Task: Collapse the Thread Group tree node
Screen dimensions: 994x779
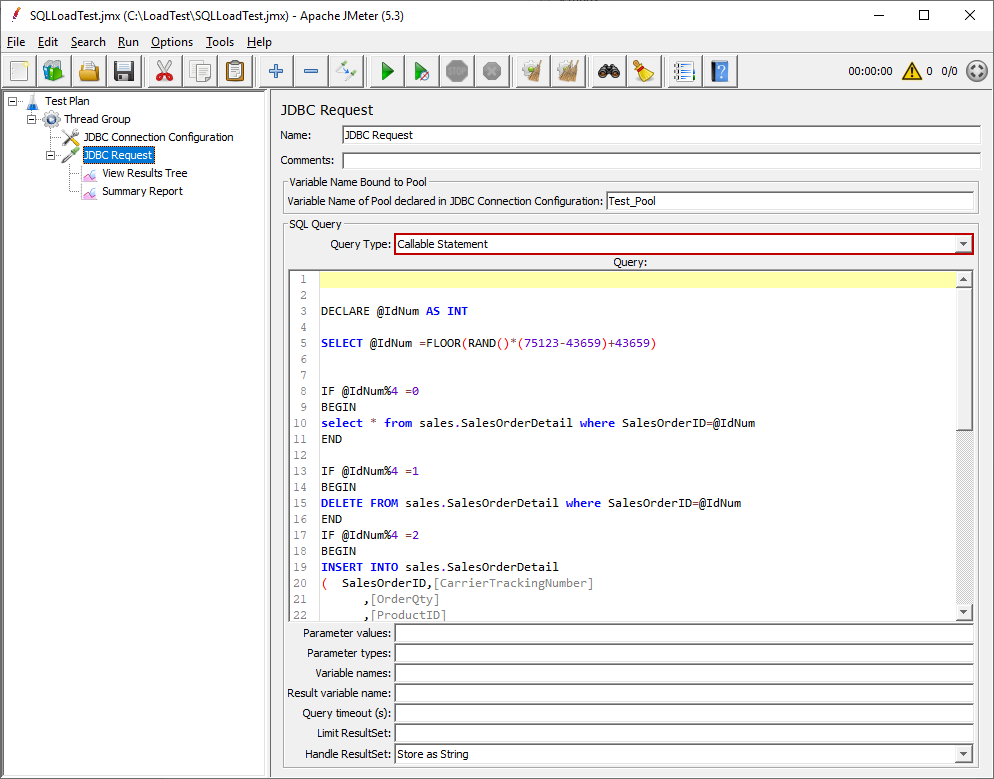Action: point(31,119)
